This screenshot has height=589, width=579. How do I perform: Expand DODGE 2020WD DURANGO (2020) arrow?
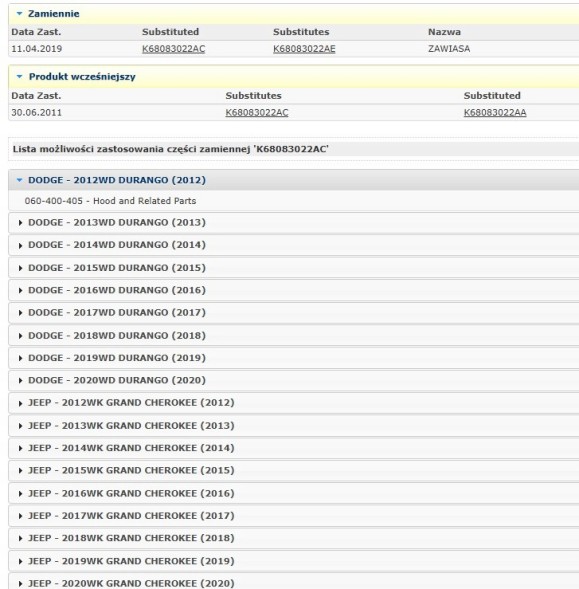coord(20,381)
